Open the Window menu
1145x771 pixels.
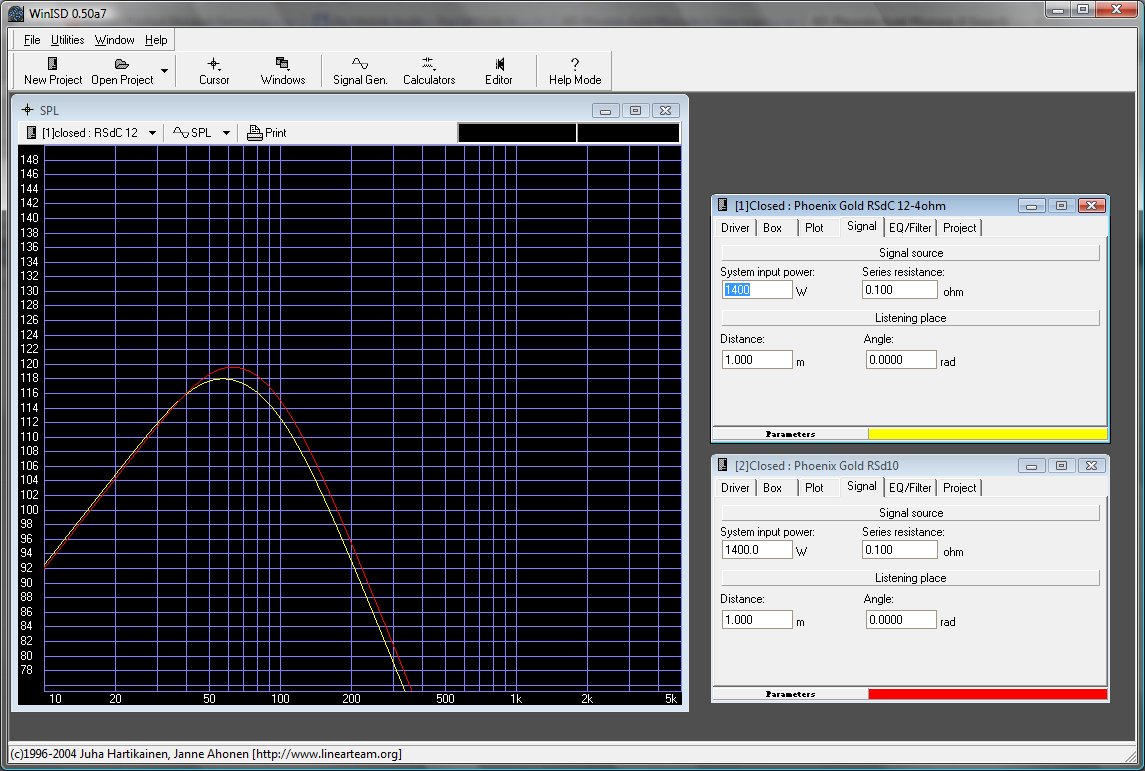tap(115, 40)
